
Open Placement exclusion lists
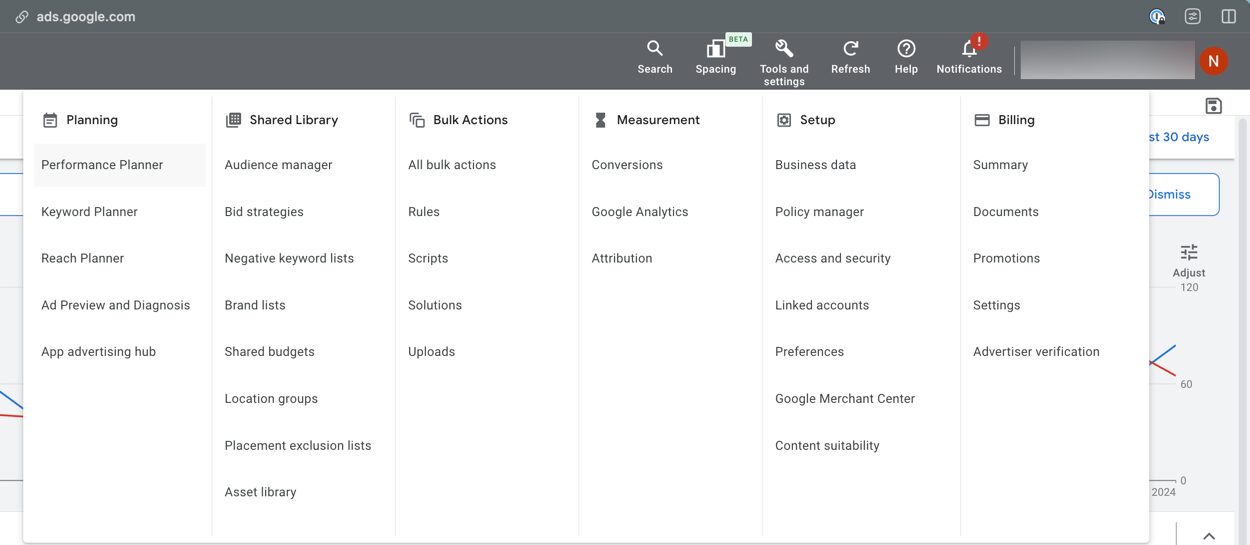point(298,445)
